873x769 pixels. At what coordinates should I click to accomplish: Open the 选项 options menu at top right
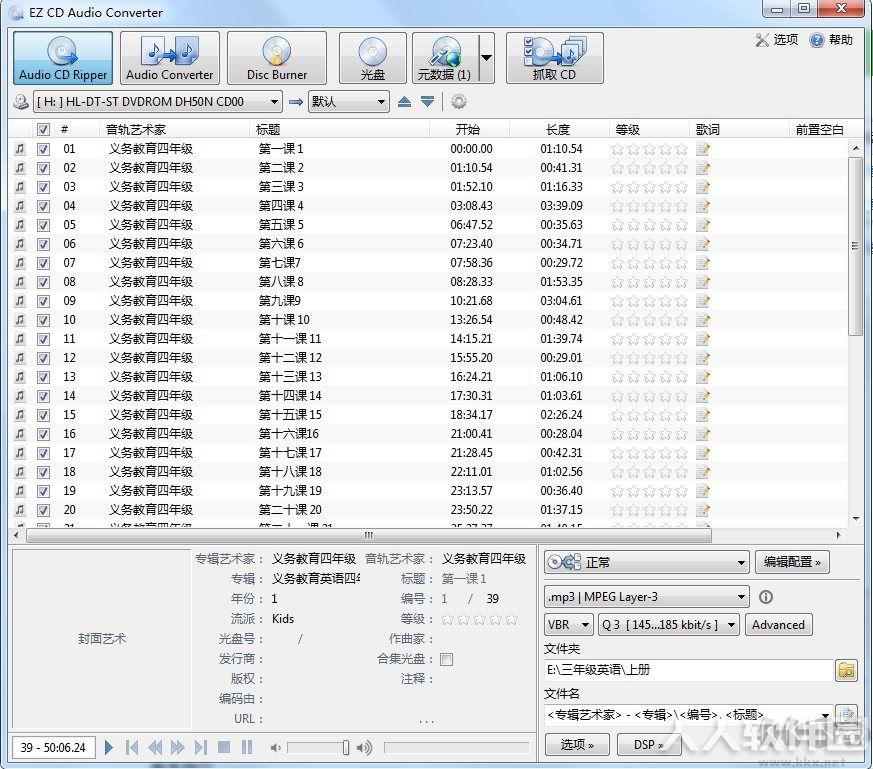pyautogui.click(x=777, y=40)
